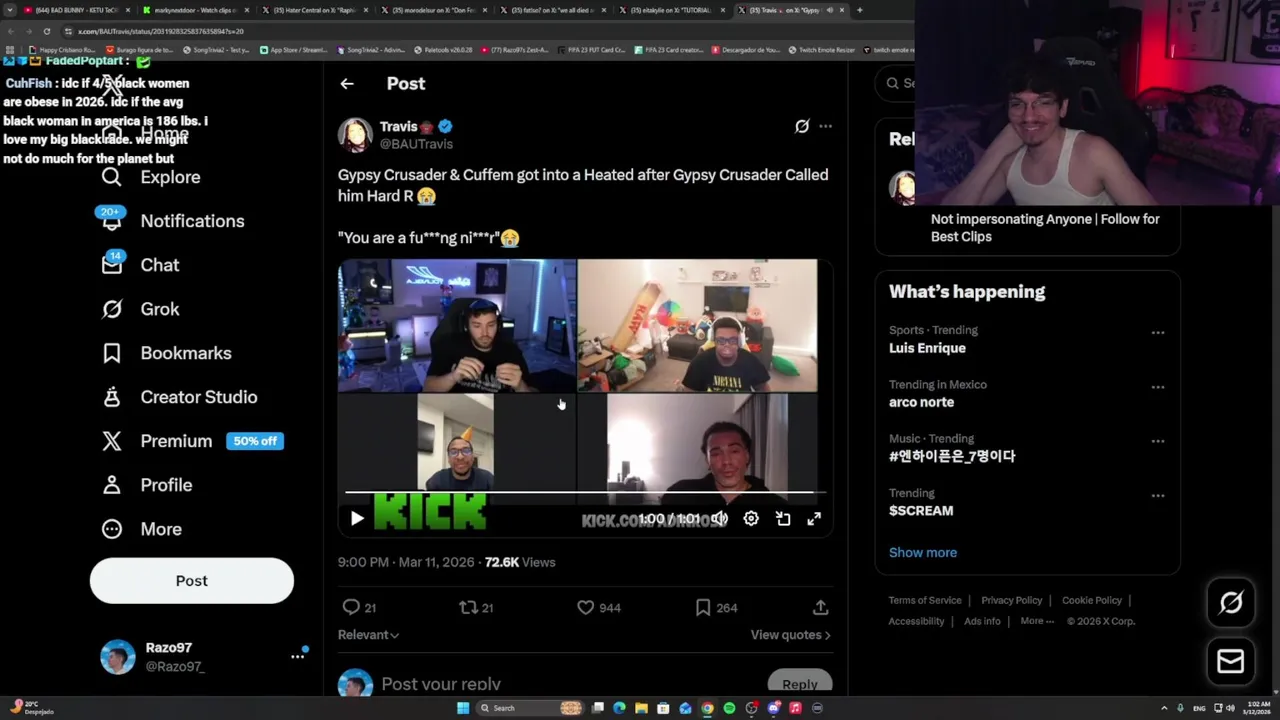The height and width of the screenshot is (720, 1280).
Task: Click the Chat envelope icon
Action: point(111,265)
